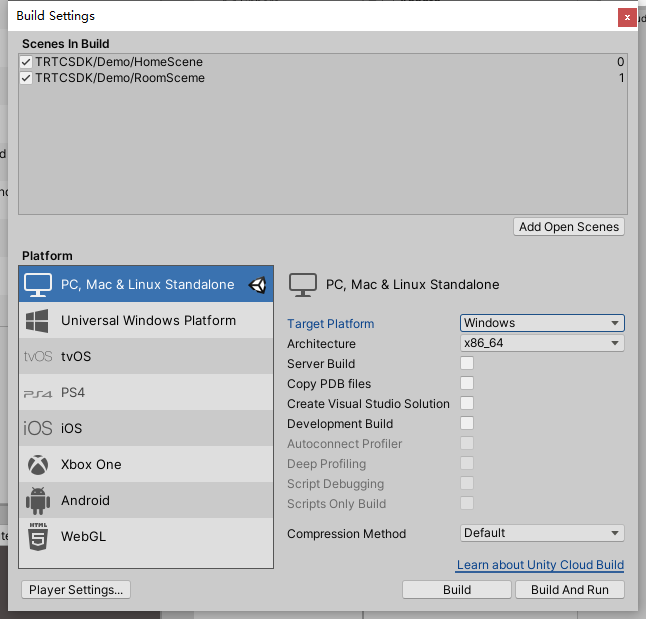The height and width of the screenshot is (619, 646).
Task: Click the Universal Windows Platform Windows logo
Action: click(37, 321)
